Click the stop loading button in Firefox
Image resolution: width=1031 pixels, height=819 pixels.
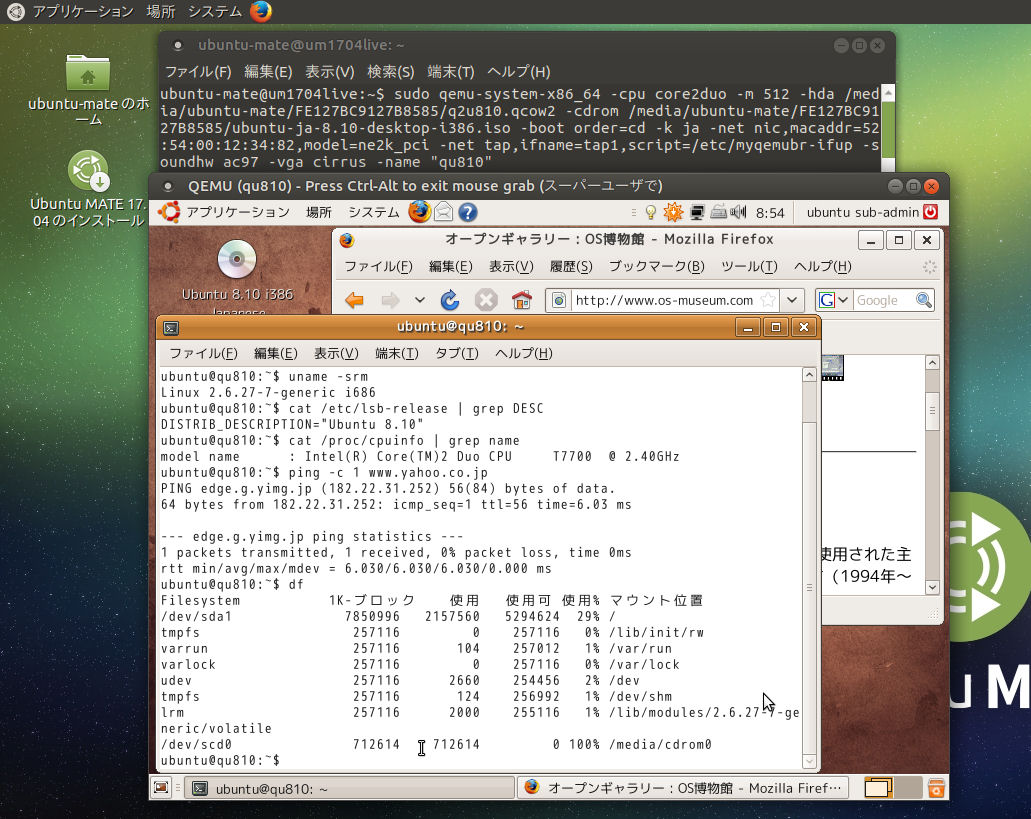coord(486,300)
